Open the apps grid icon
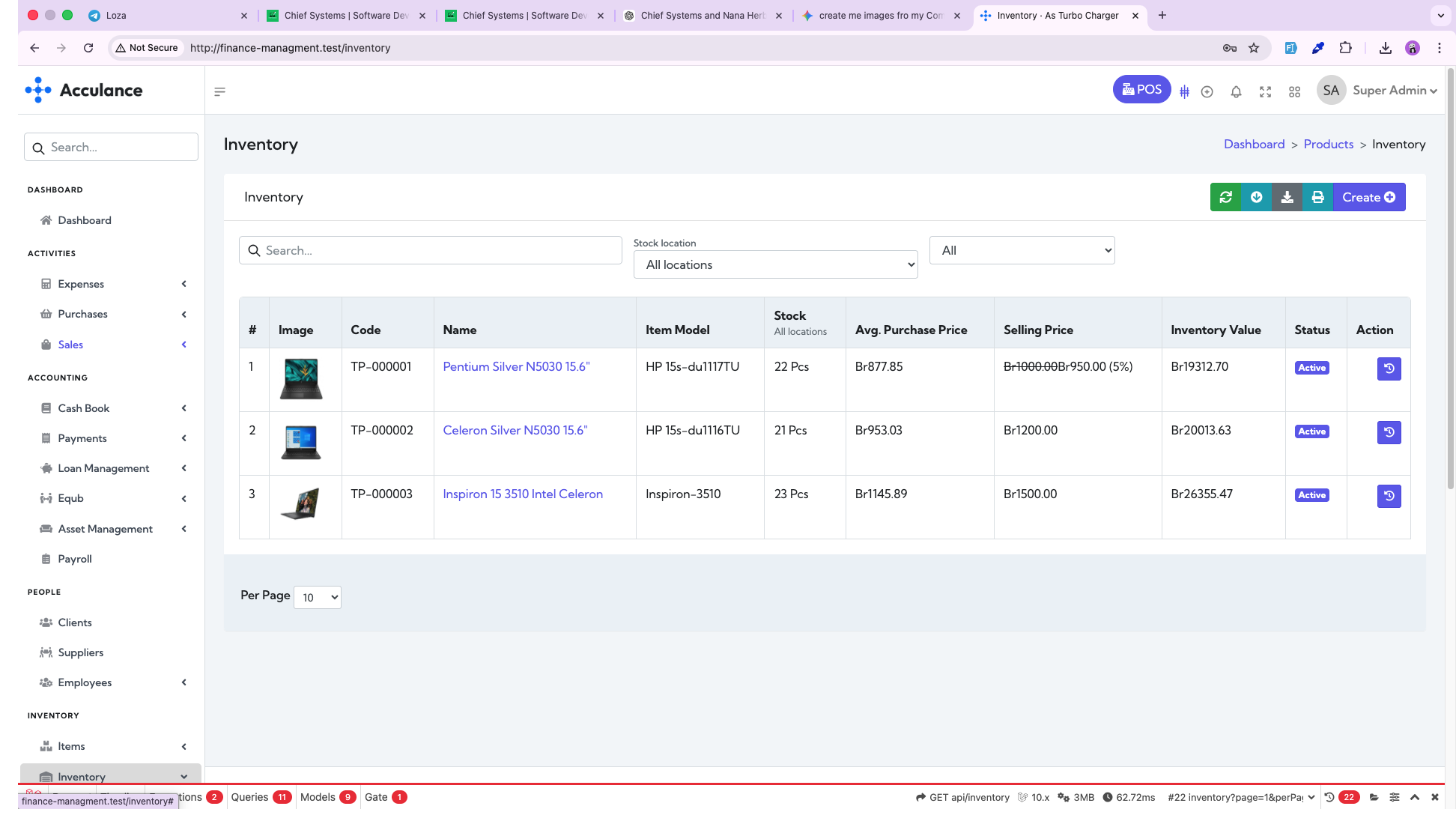The image size is (1456, 830). coord(1294,91)
